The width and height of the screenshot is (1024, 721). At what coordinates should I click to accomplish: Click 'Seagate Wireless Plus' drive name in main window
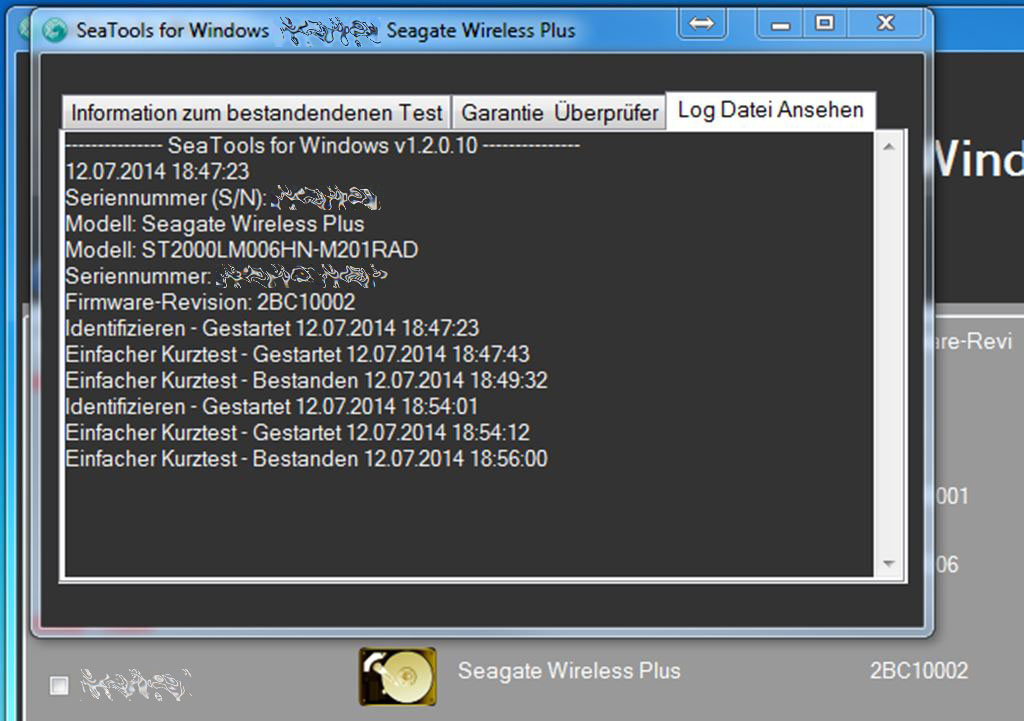coord(569,671)
